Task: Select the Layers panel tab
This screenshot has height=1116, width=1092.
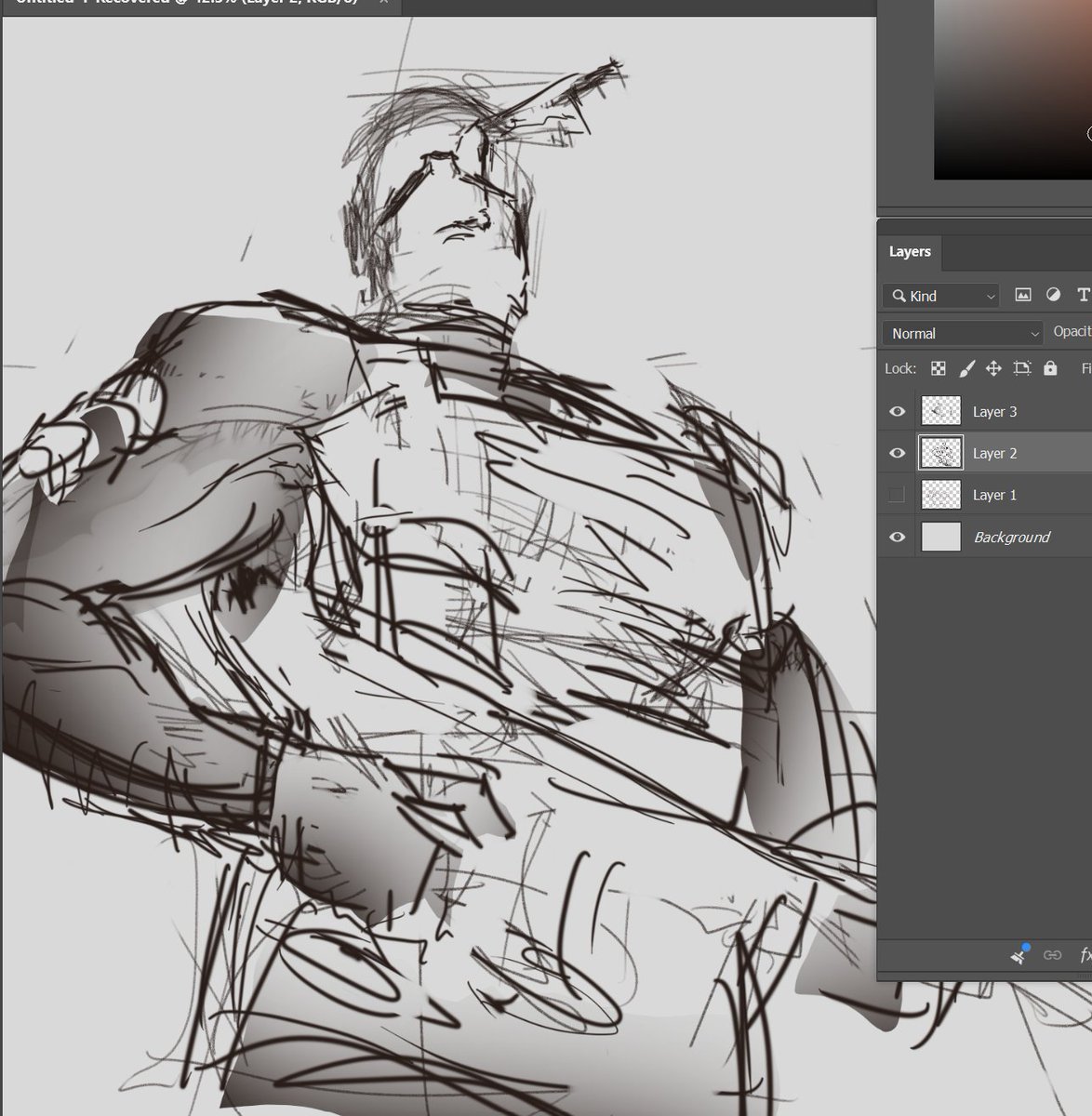Action: (x=910, y=252)
